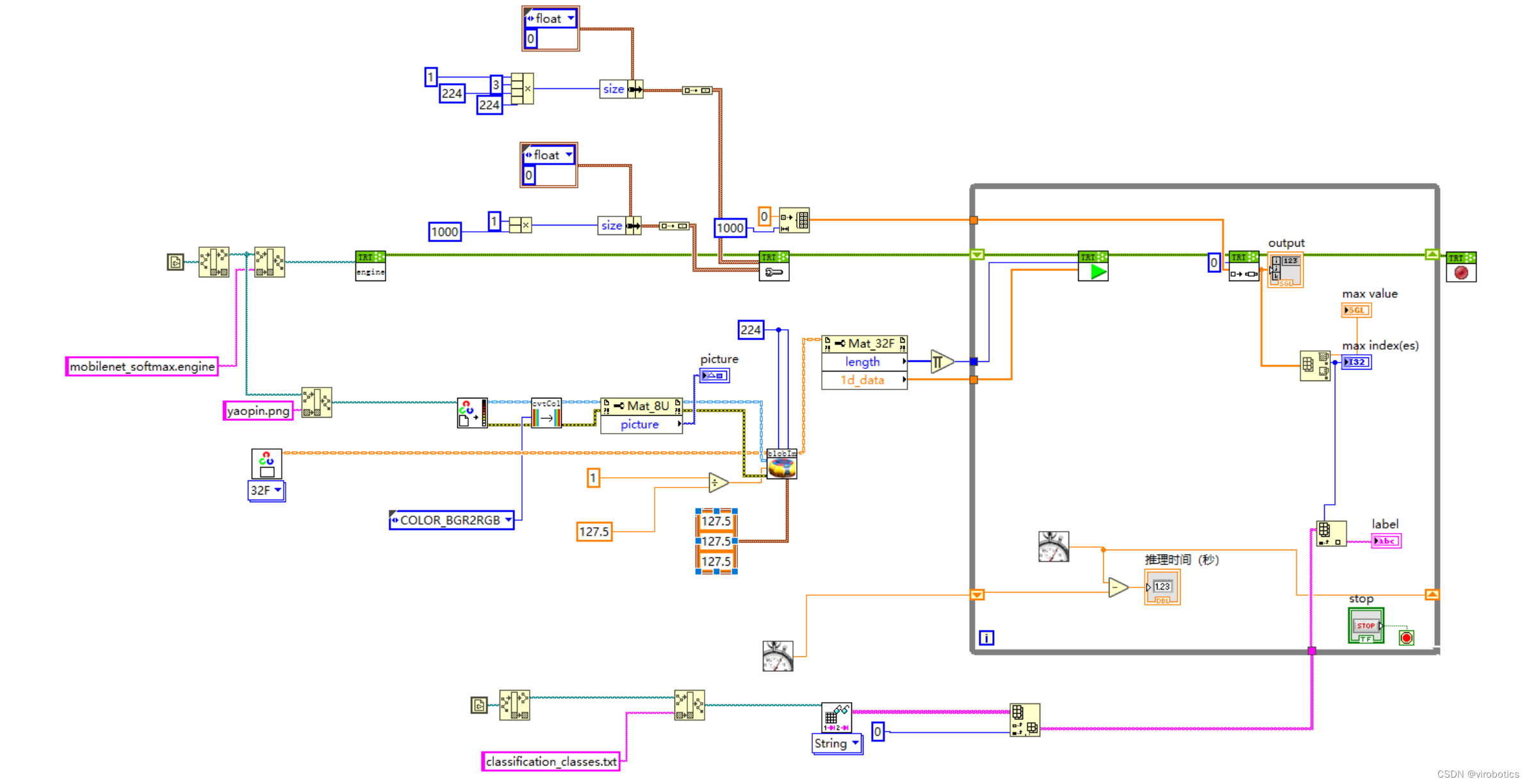This screenshot has height=784, width=1529.
Task: Select the image read node with RGB palette icon
Action: 471,413
